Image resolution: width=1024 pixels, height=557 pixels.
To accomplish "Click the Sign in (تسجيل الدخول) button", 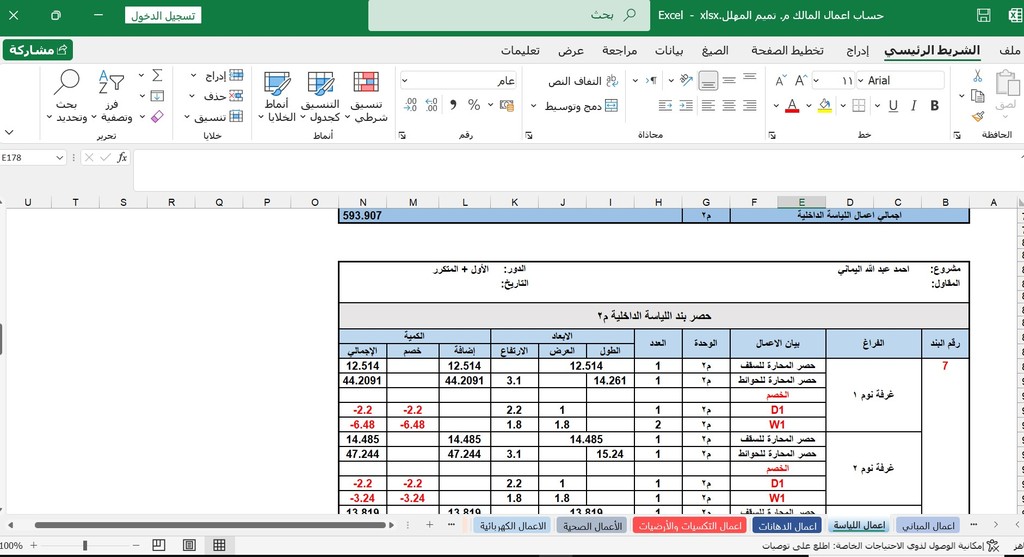I will (x=163, y=16).
